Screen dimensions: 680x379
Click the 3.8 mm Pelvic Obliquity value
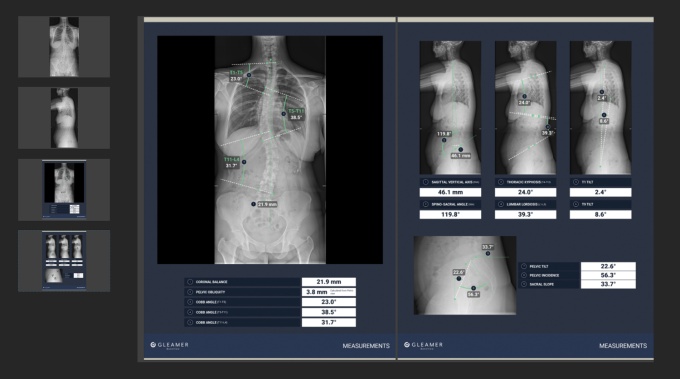click(329, 292)
